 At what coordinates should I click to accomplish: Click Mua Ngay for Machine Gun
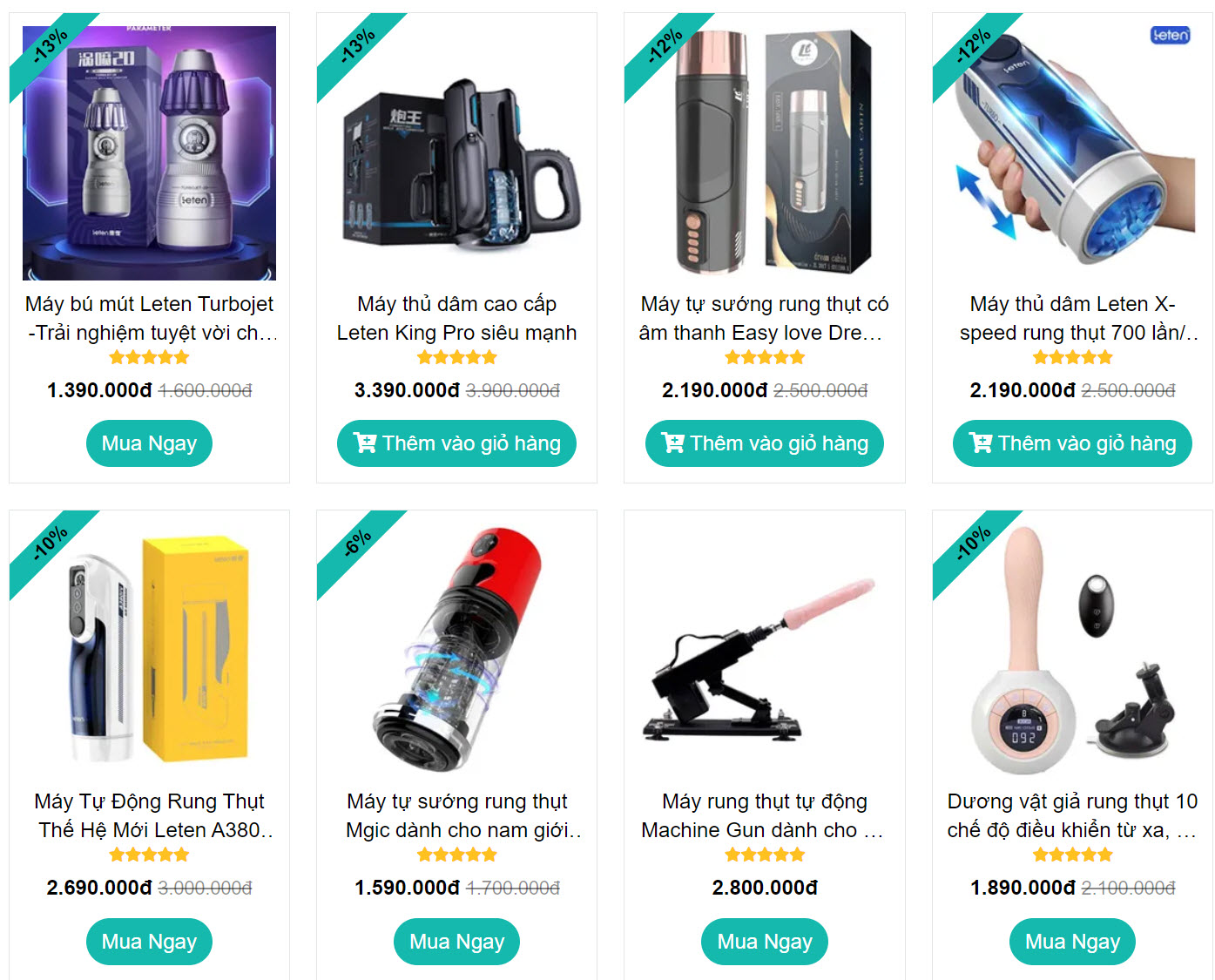click(765, 942)
